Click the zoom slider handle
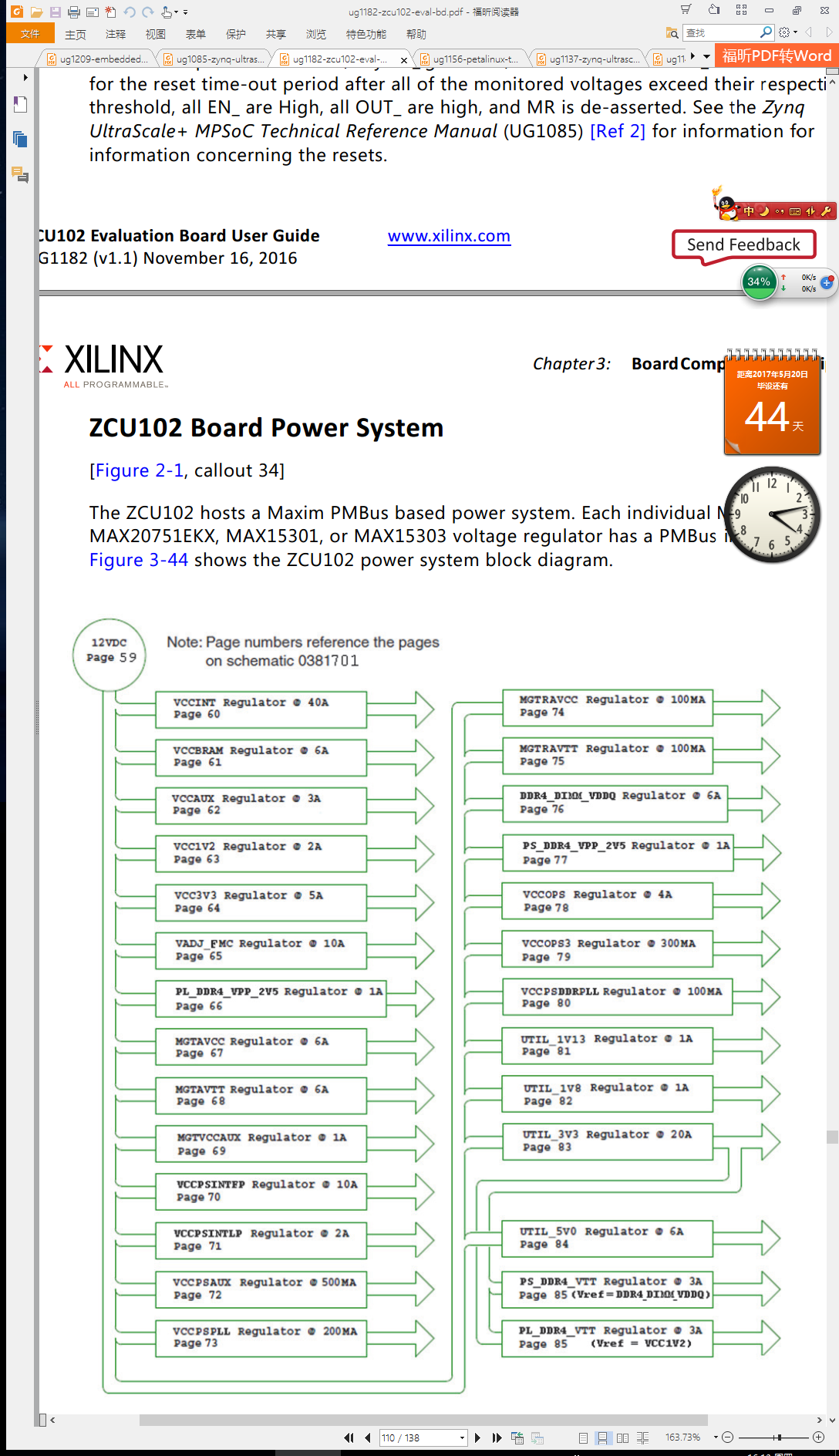 [x=780, y=1437]
